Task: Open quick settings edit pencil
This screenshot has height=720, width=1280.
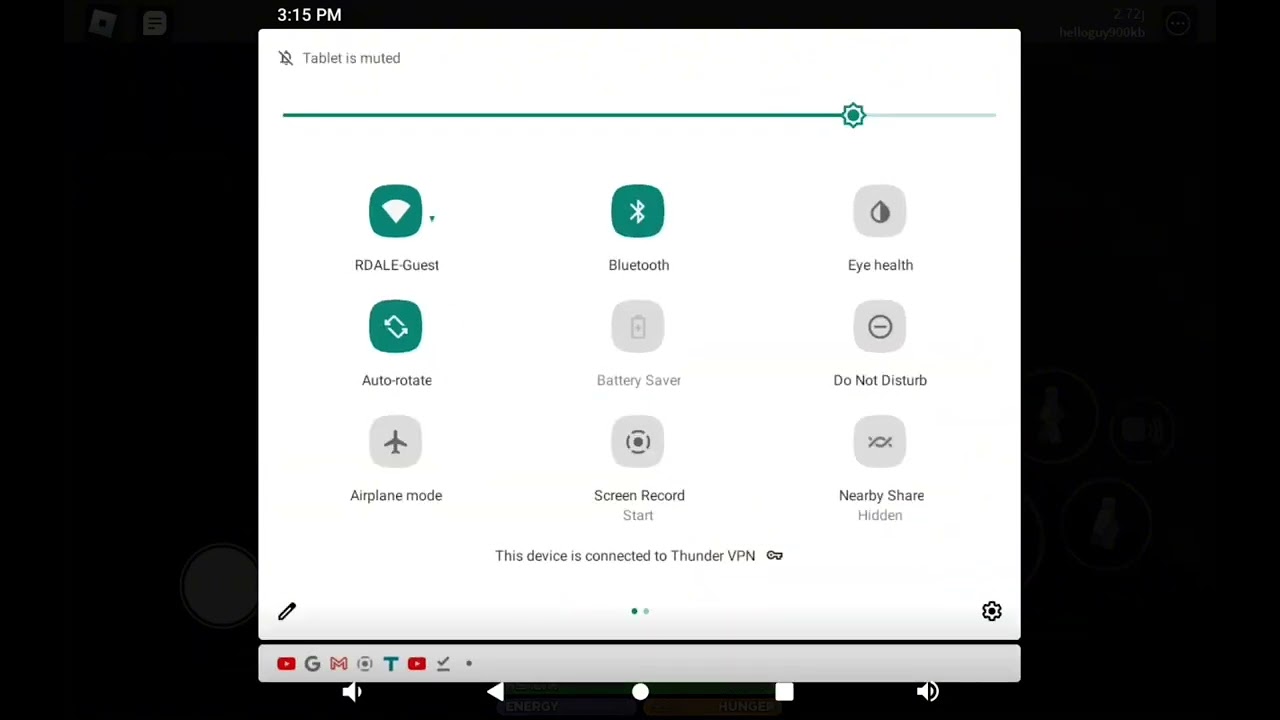Action: click(287, 611)
